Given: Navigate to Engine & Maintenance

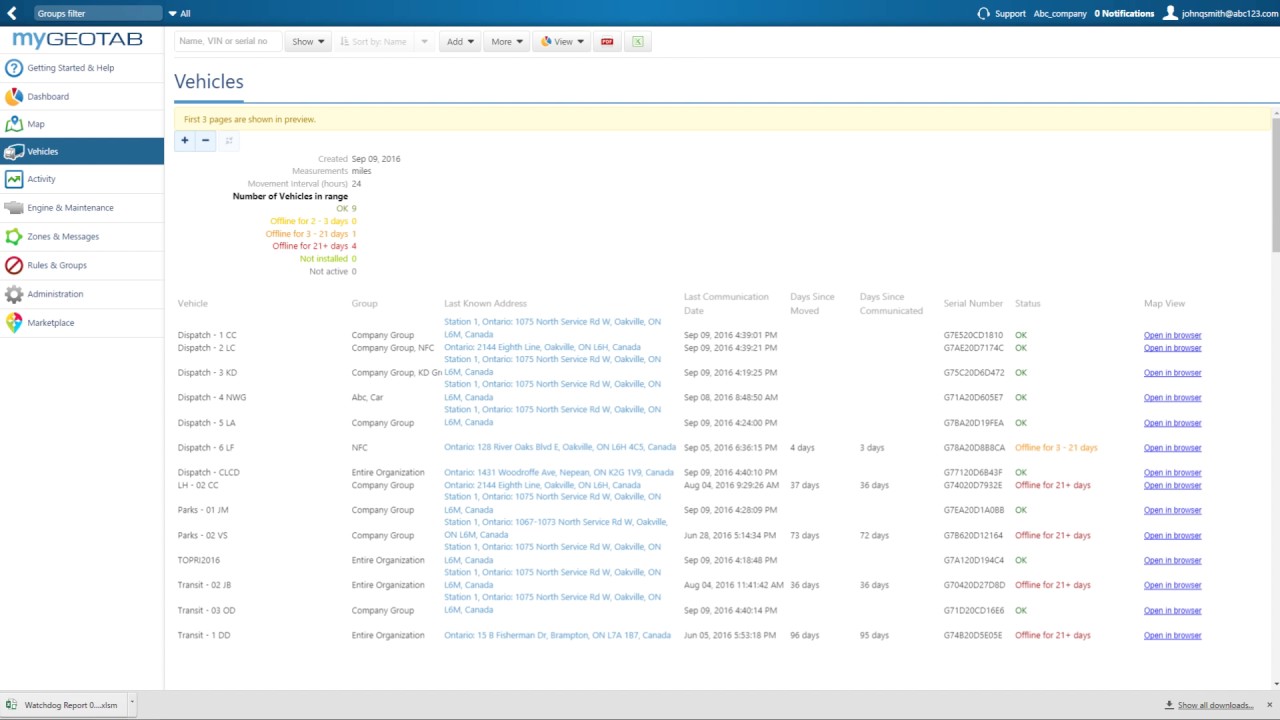Looking at the screenshot, I should coord(70,208).
